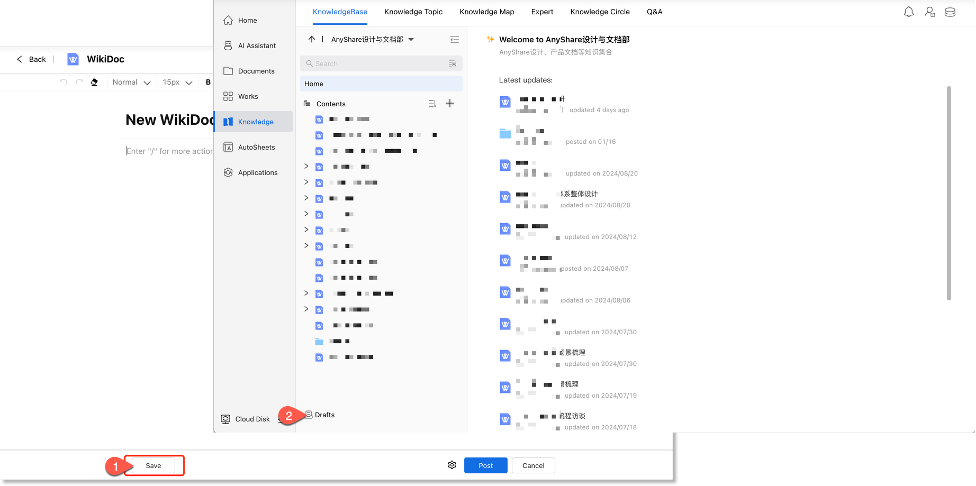Click the collapse sidebar icon above search
Image resolution: width=976 pixels, height=486 pixels.
coord(454,39)
